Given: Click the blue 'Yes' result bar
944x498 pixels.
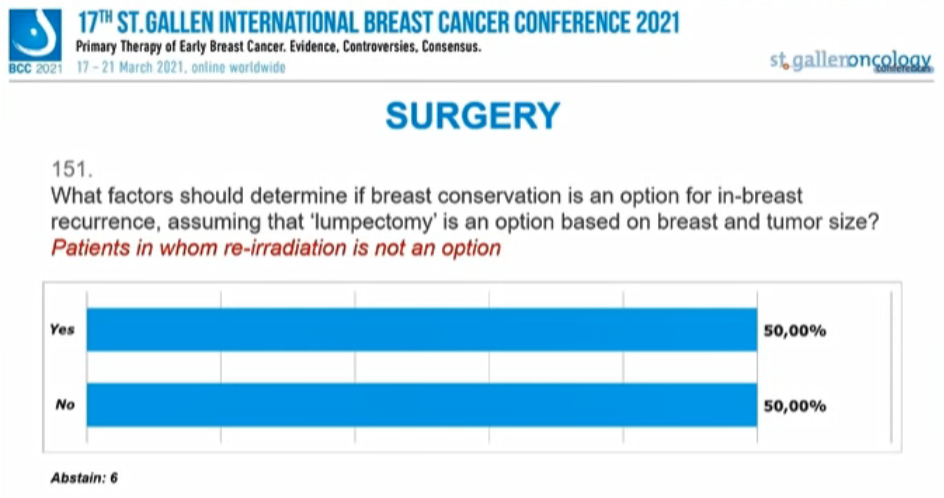Looking at the screenshot, I should (x=421, y=330).
